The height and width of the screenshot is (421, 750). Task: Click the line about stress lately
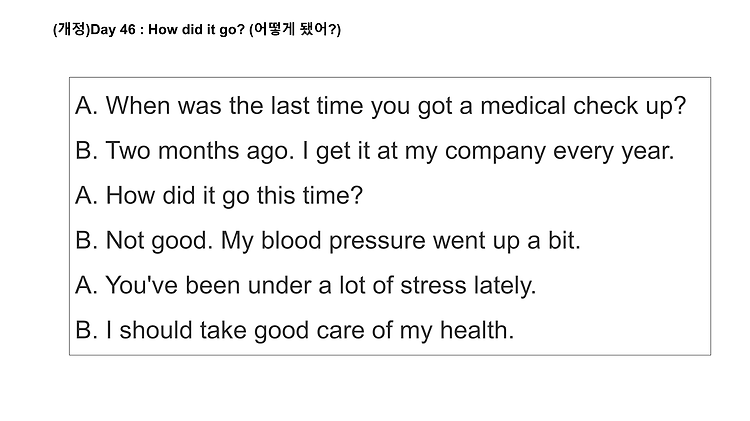point(306,286)
